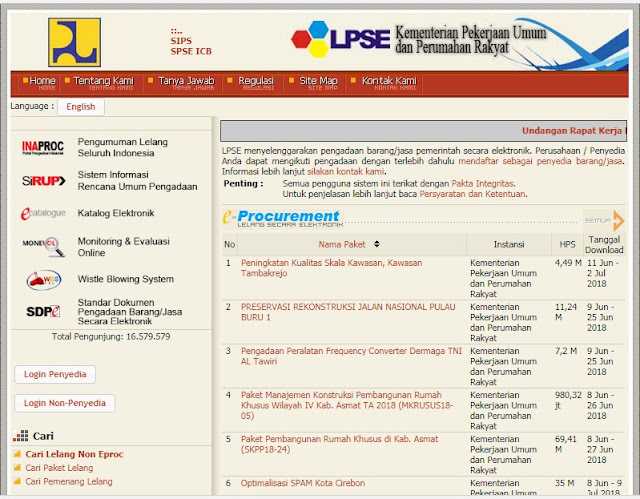The height and width of the screenshot is (499, 640).
Task: Open Paket Pembangunan Rumah Khusus Kab. Asmat
Action: pos(339,444)
